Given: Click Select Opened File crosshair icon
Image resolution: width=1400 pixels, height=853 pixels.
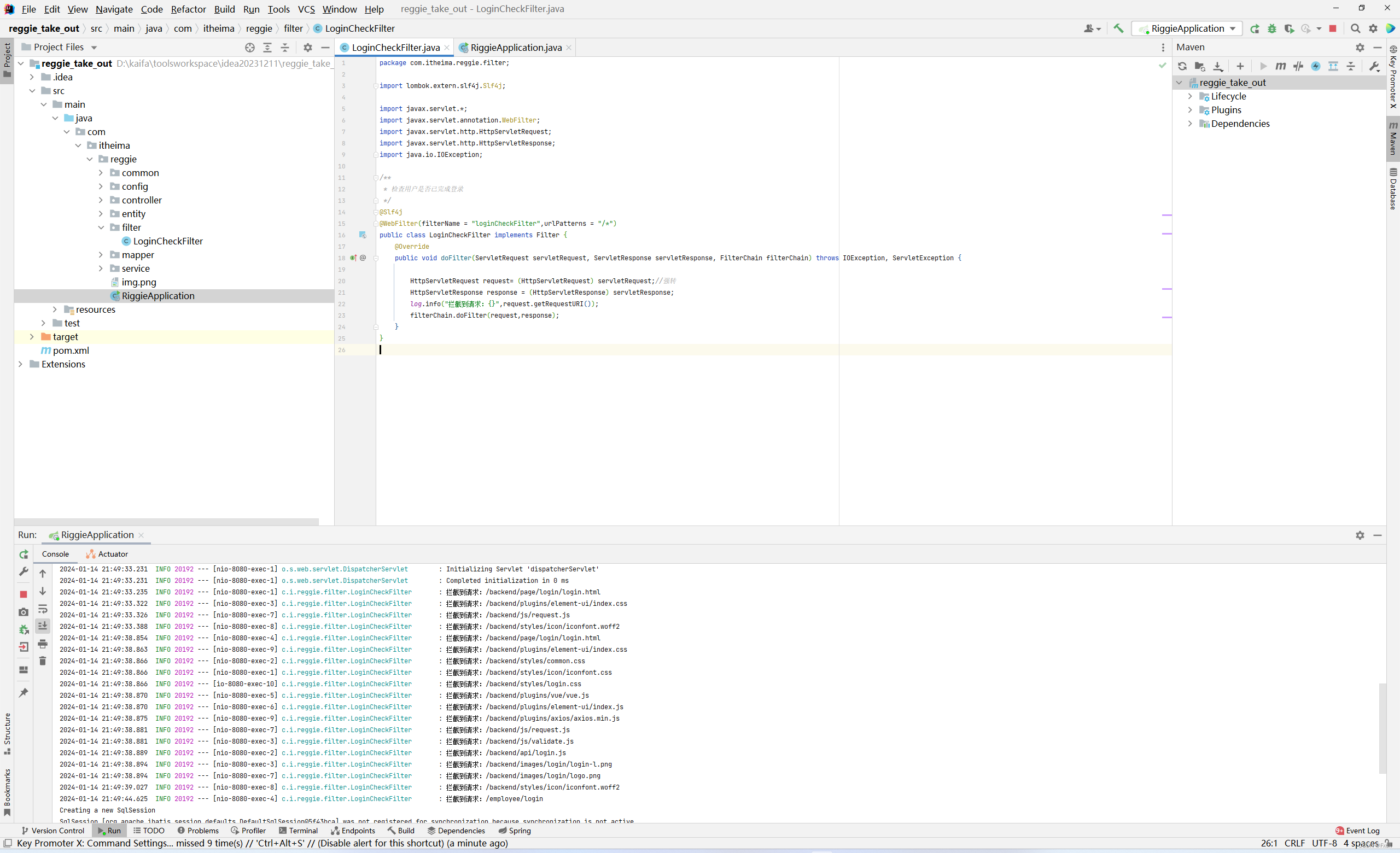Looking at the screenshot, I should pyautogui.click(x=249, y=48).
